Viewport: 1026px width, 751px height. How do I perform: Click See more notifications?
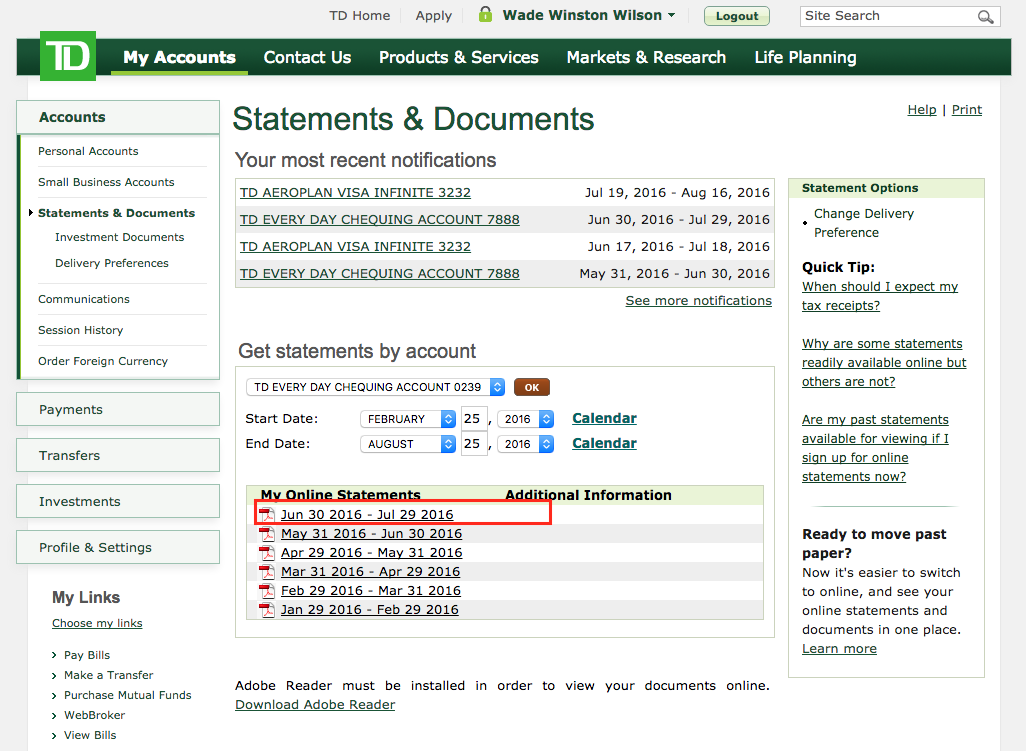point(698,300)
